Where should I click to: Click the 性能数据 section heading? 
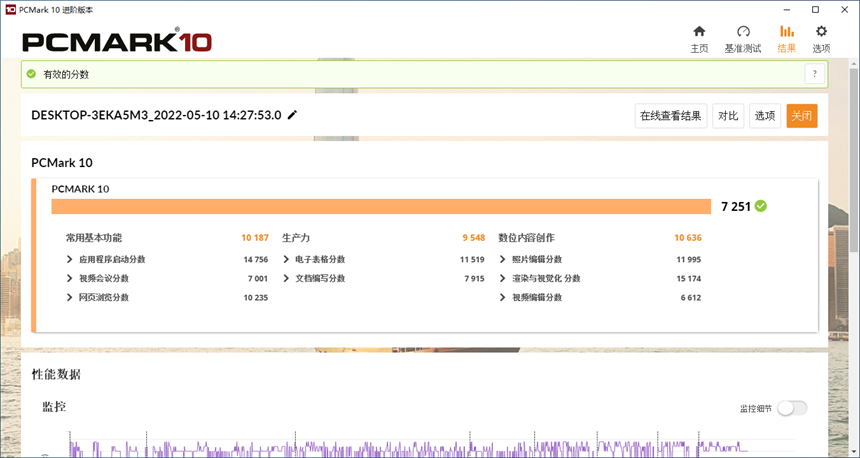point(56,375)
